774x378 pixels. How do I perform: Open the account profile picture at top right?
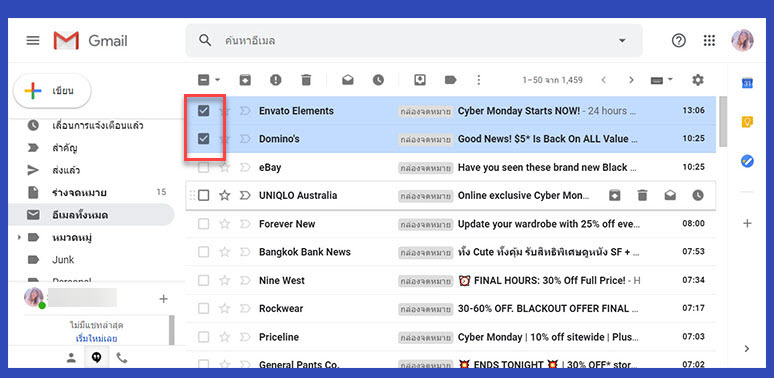742,40
